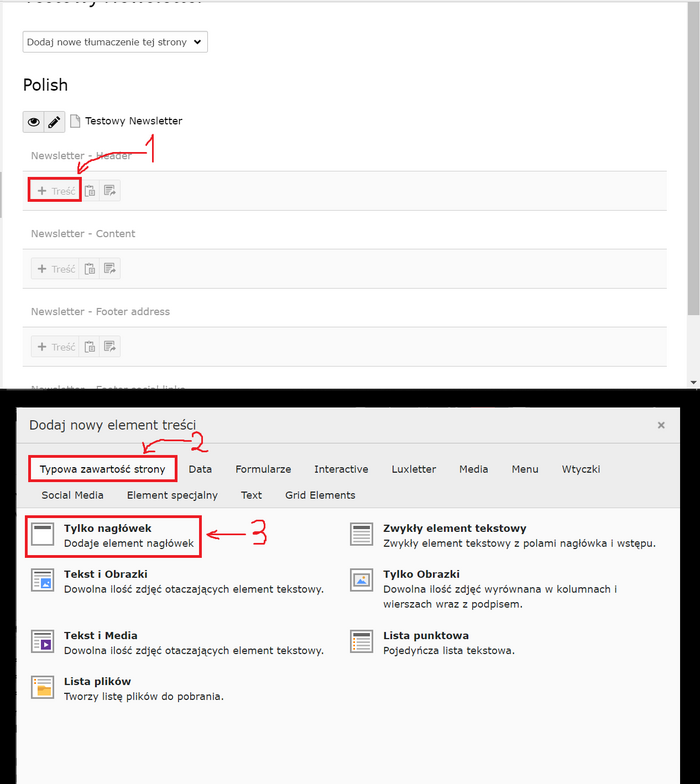This screenshot has height=784, width=700.
Task: Open the Grid Elements tab
Action: 319,495
